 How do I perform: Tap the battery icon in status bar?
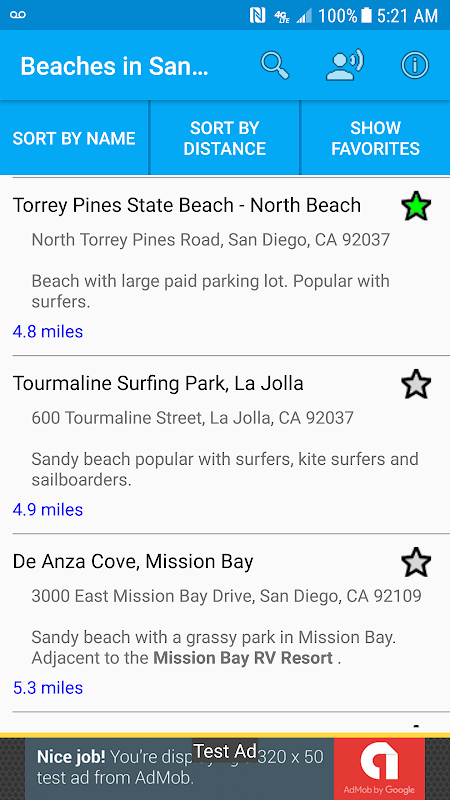[366, 15]
